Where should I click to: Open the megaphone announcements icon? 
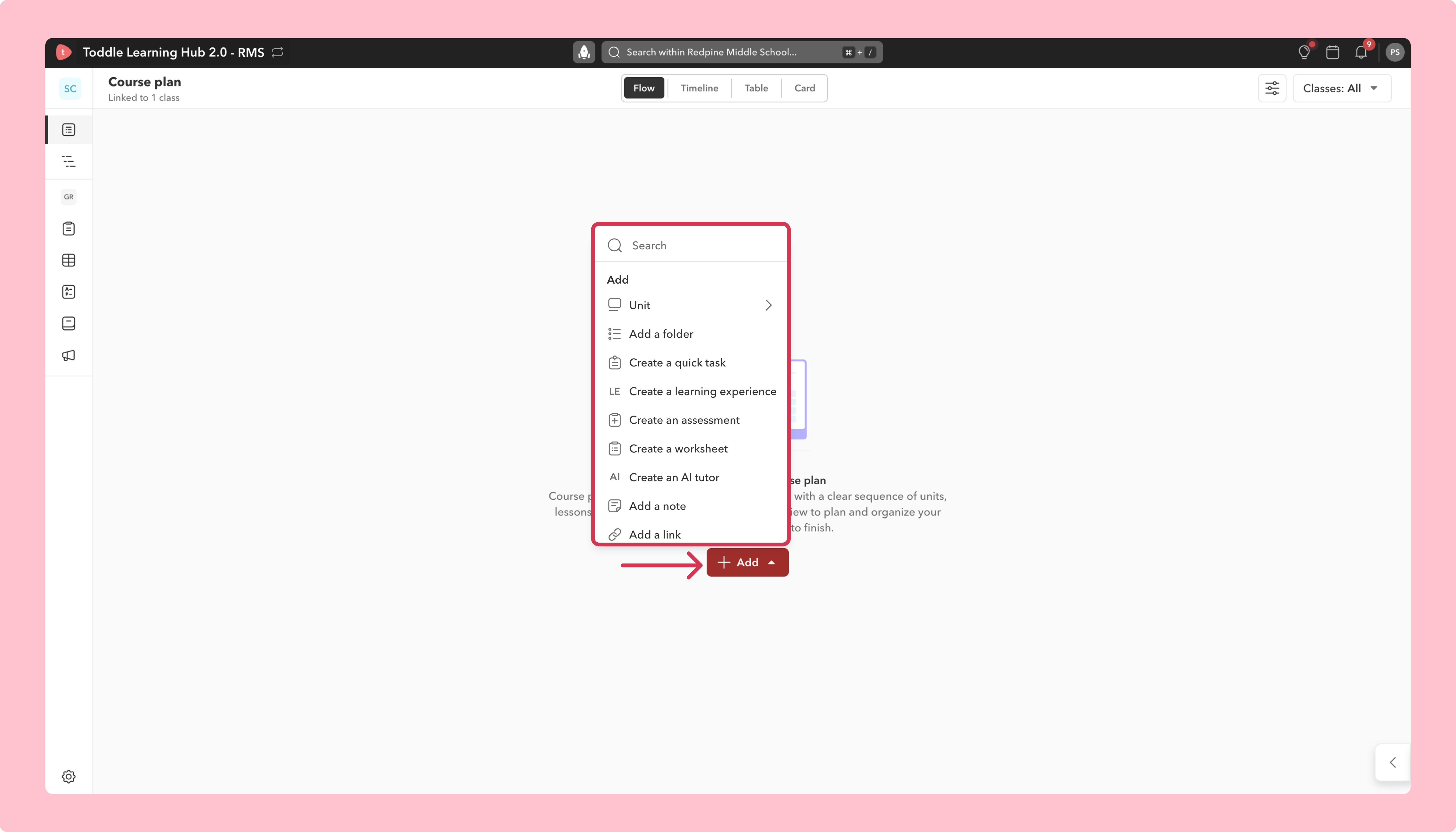pos(69,355)
